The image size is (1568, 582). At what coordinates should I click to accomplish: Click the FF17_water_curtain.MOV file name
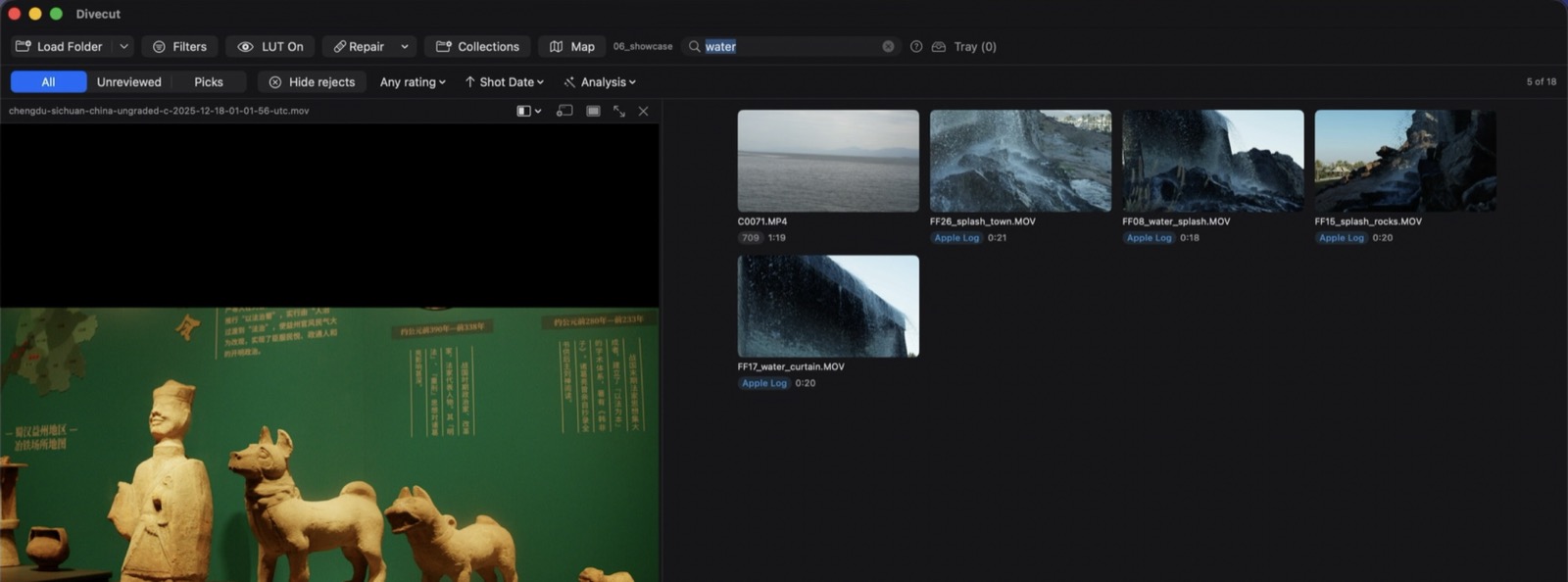(x=791, y=366)
